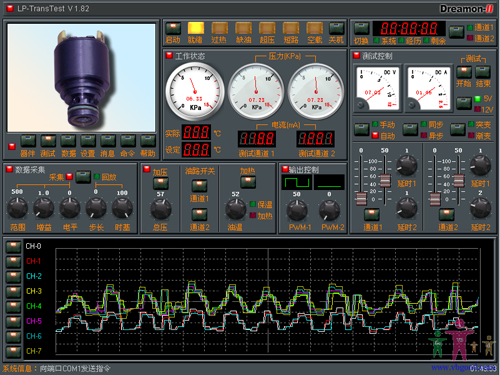The image size is (500, 375).
Task: Toggle the 油路开关 通道2 button
Action: coord(199,215)
